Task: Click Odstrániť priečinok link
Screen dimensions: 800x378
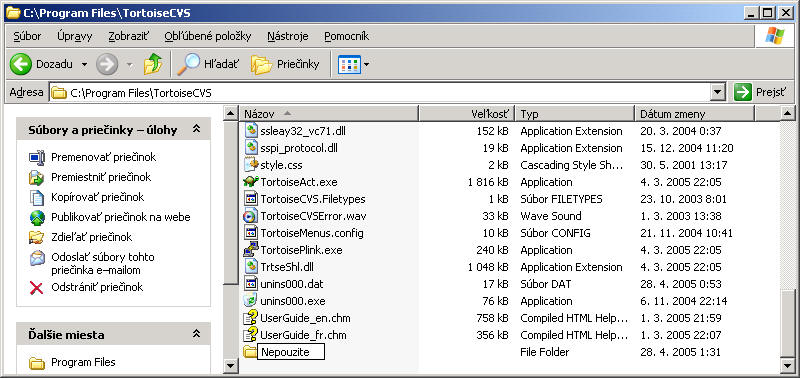Action: coord(97,287)
